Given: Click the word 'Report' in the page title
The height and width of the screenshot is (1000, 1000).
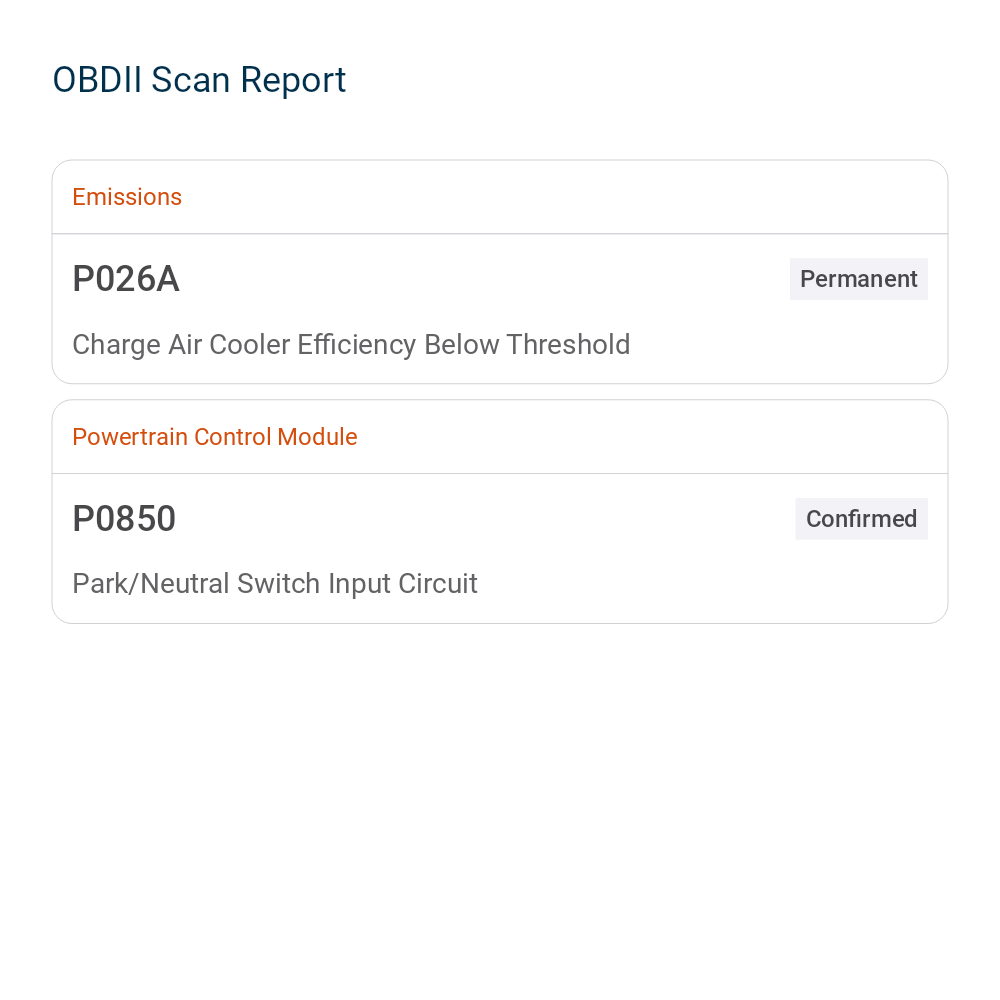Looking at the screenshot, I should tap(293, 82).
